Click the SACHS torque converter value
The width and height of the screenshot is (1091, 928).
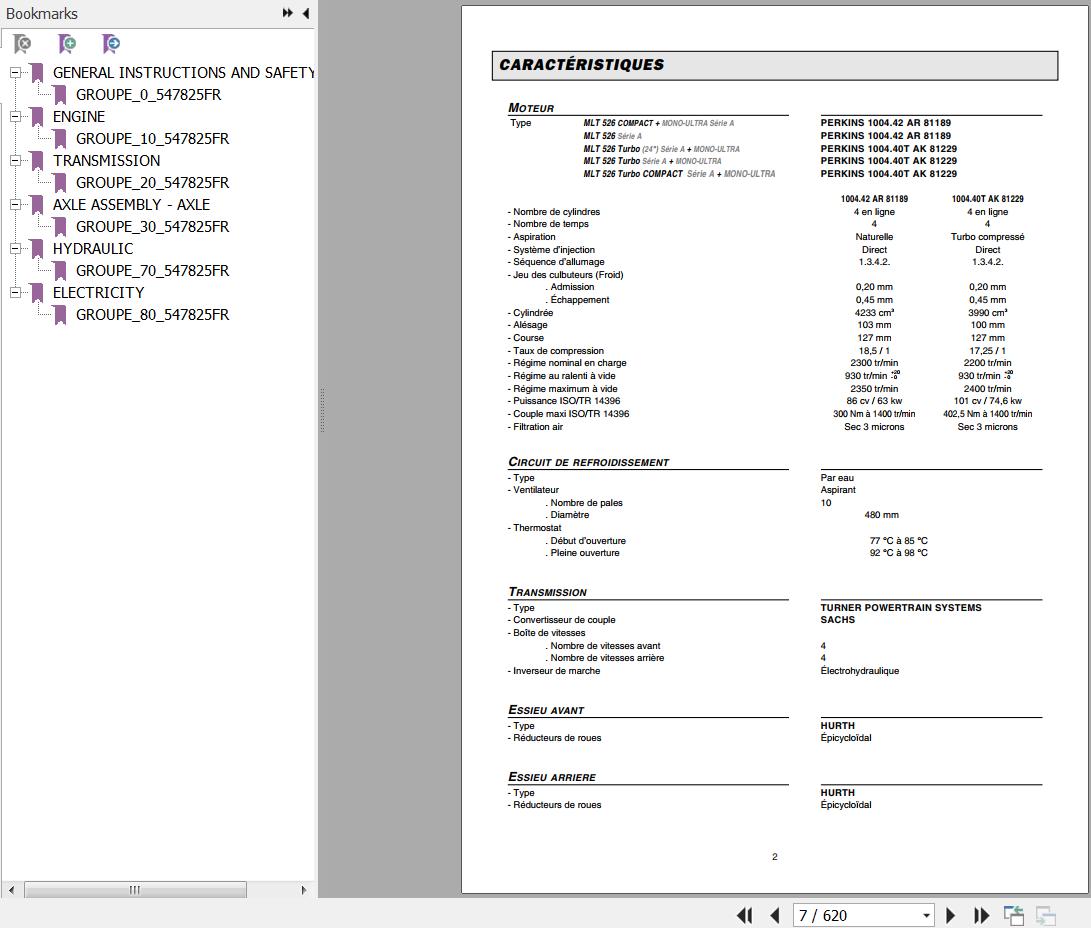pos(838,620)
